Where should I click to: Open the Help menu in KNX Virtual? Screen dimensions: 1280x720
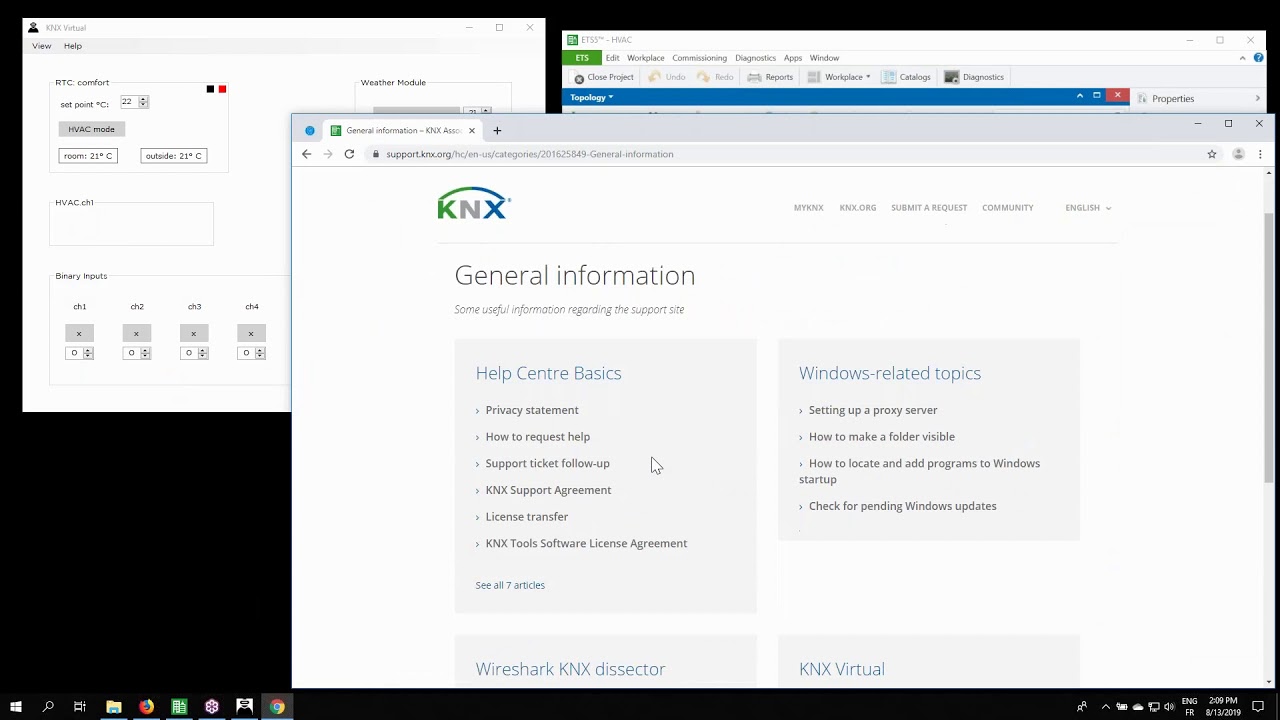tap(73, 46)
